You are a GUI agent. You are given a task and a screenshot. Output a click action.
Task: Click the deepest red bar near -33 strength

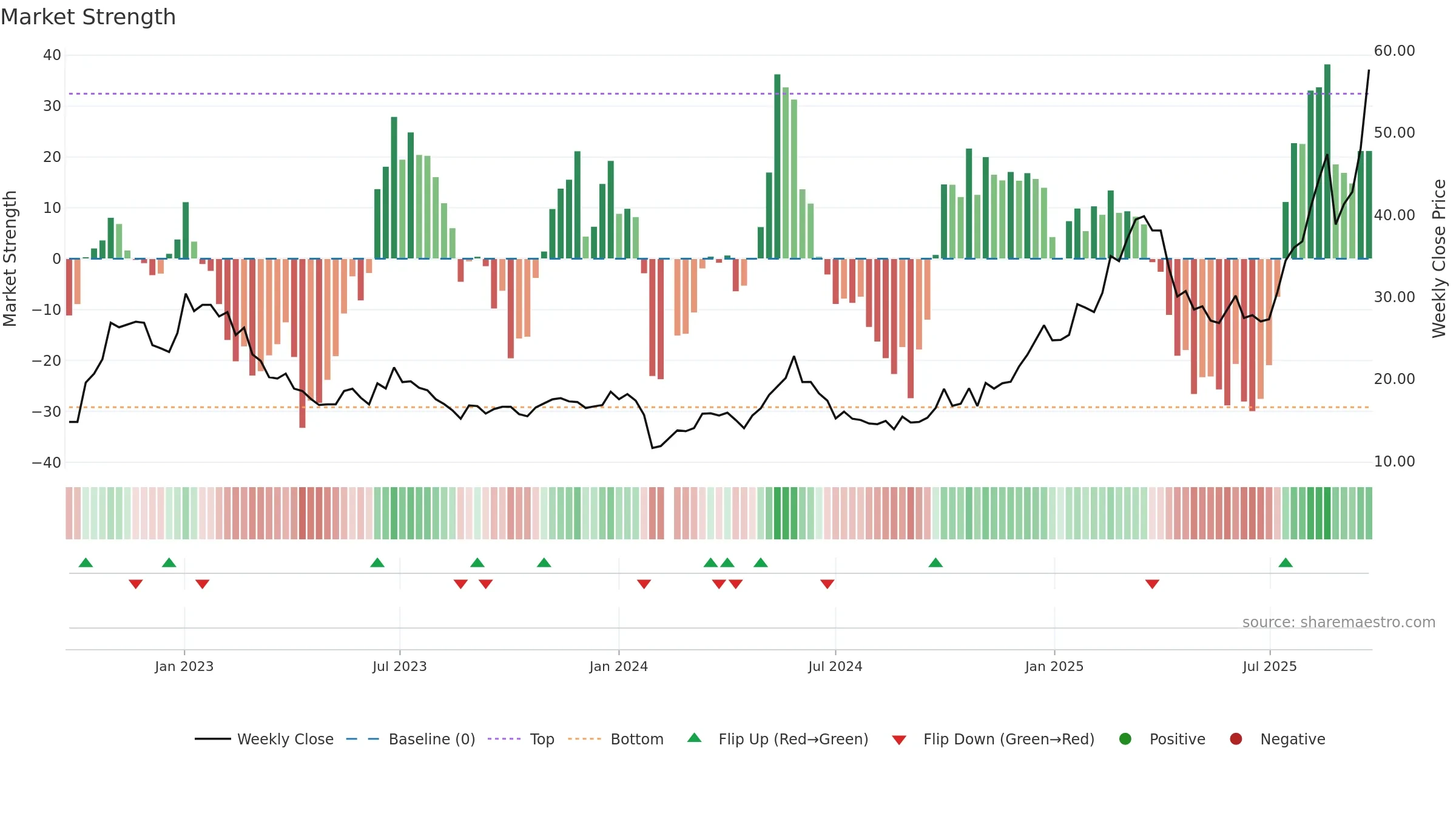(x=302, y=343)
